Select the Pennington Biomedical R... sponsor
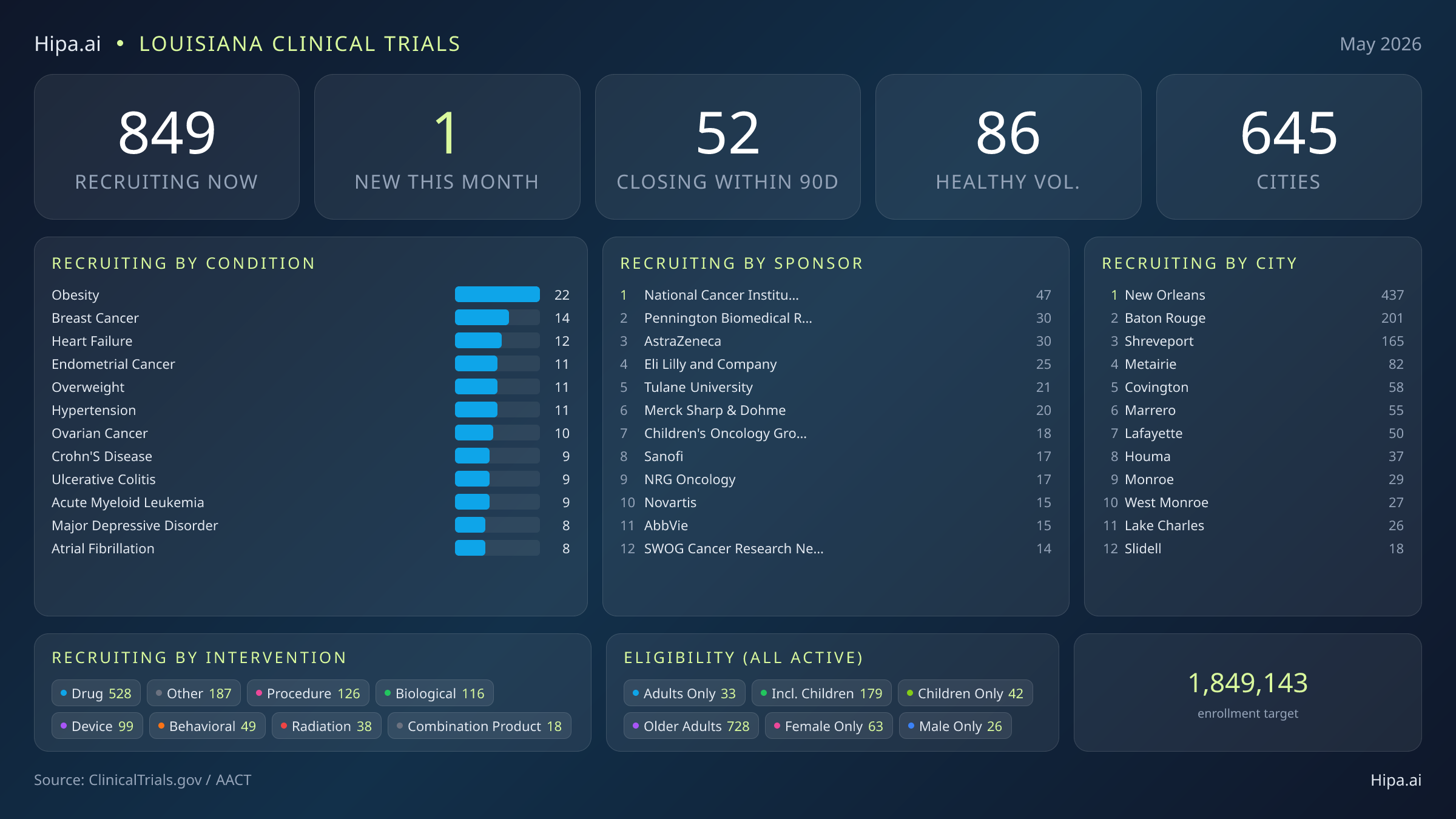1456x819 pixels. pyautogui.click(x=835, y=318)
